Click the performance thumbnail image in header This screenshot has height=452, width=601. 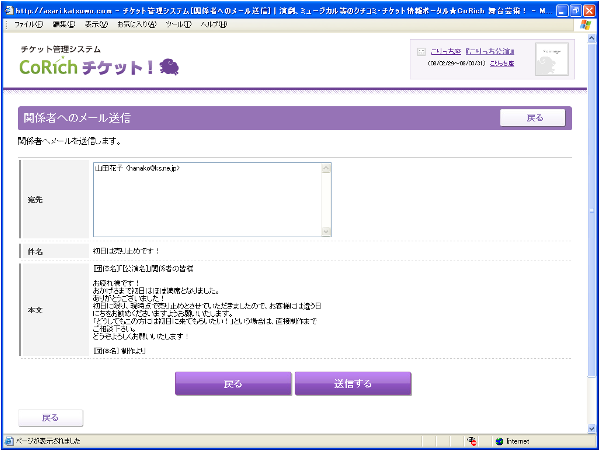[x=551, y=60]
